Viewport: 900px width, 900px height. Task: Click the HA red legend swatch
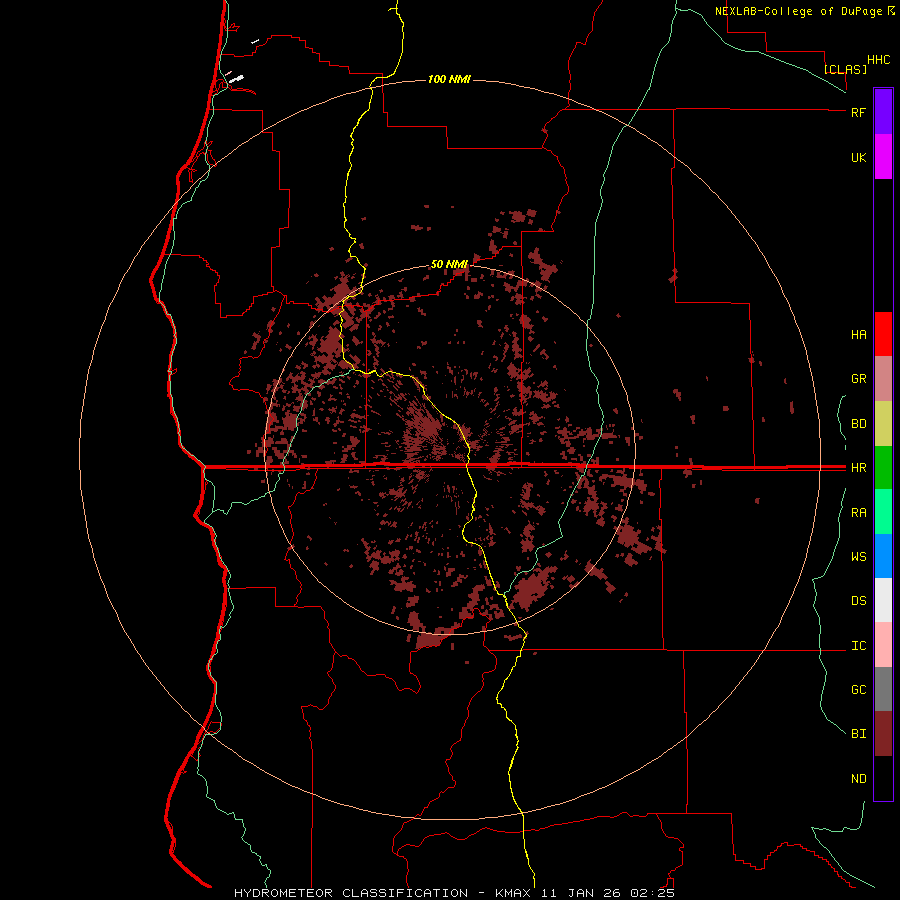point(883,334)
